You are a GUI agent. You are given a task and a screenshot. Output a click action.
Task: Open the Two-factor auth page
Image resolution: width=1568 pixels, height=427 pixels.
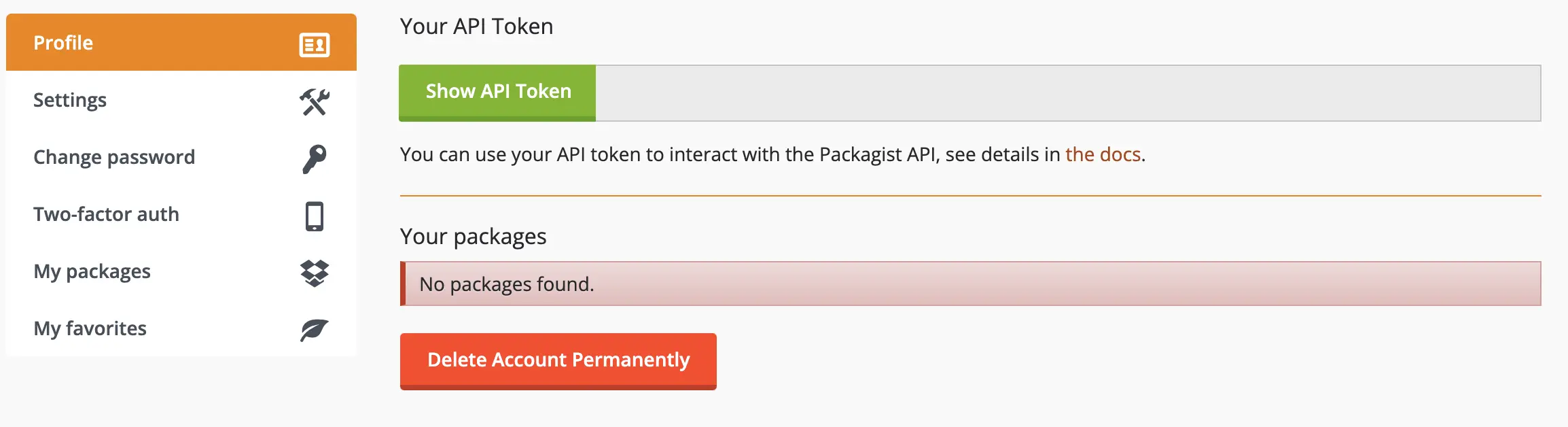coord(106,214)
